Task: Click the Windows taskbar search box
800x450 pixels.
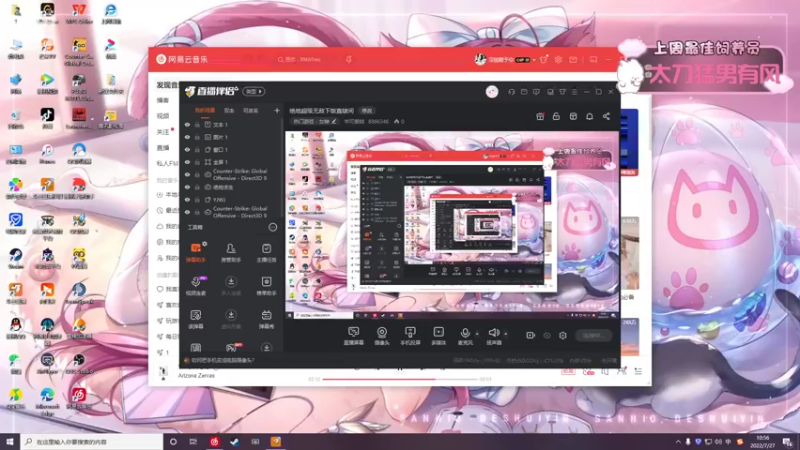Action: [92, 442]
